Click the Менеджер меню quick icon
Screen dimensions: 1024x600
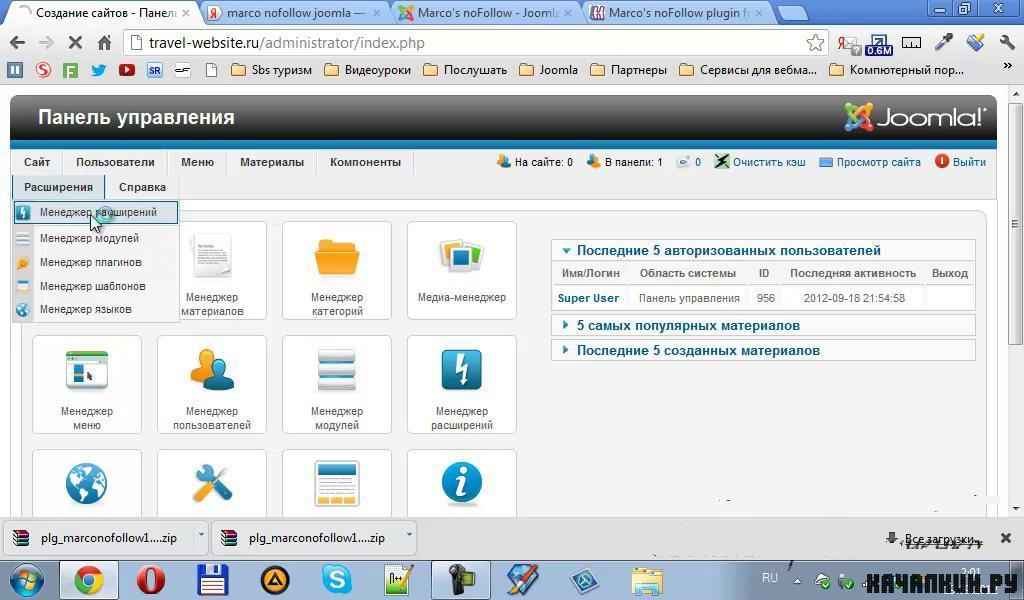click(87, 385)
